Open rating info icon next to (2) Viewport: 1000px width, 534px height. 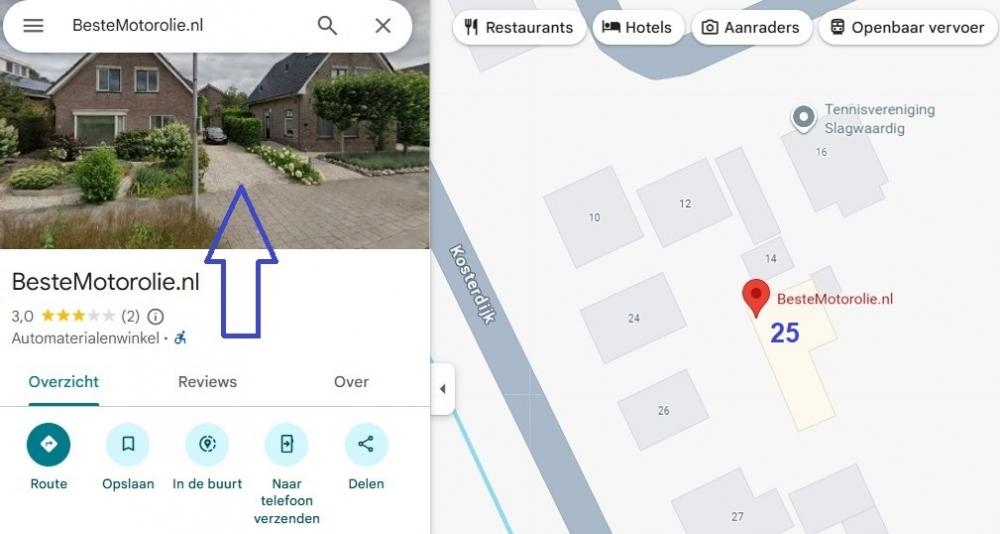point(156,316)
